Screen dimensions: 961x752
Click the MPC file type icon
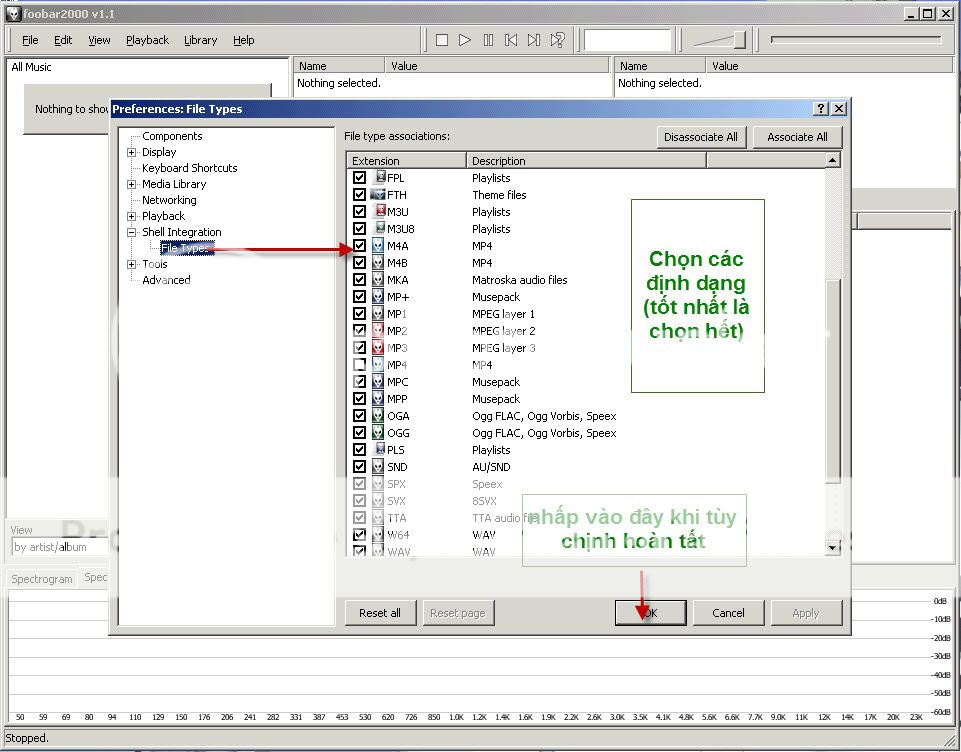[x=378, y=382]
